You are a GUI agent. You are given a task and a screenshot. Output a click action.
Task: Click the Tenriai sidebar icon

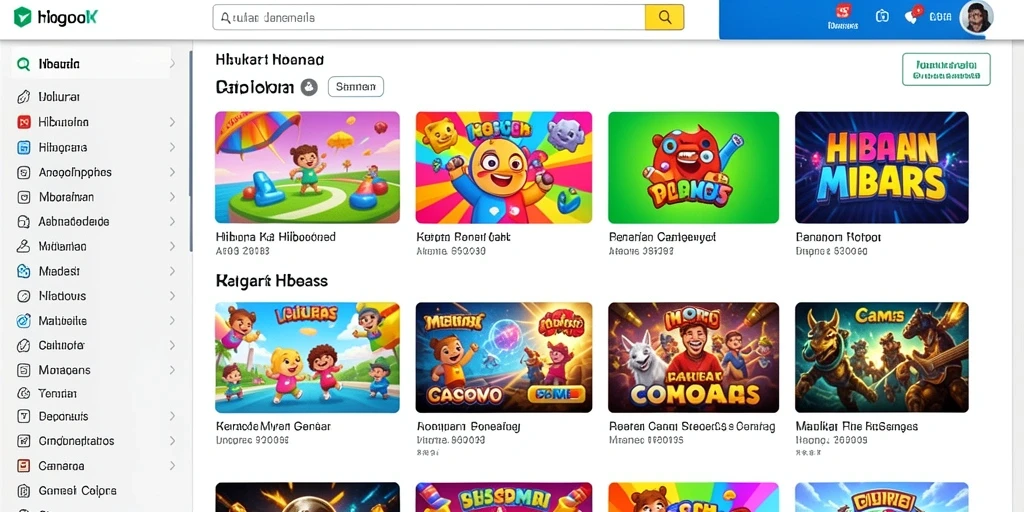[x=24, y=394]
